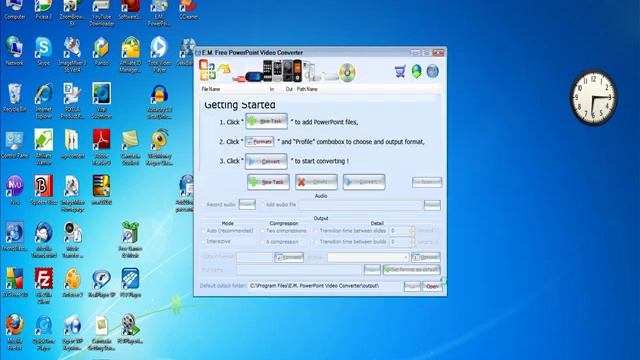This screenshot has height=360, width=640.
Task: Click the add audio file path field
Action: click(360, 205)
